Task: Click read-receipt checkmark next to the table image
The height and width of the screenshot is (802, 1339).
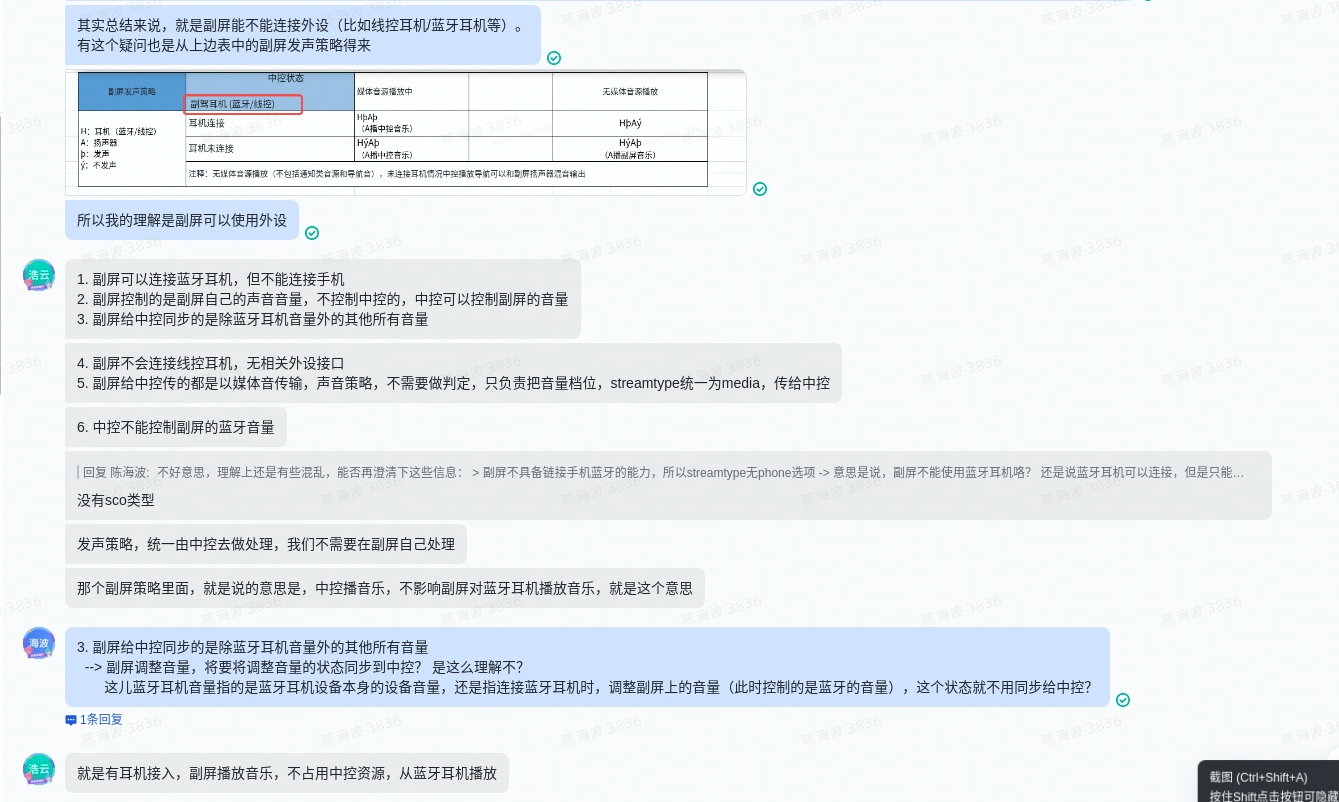Action: click(760, 189)
